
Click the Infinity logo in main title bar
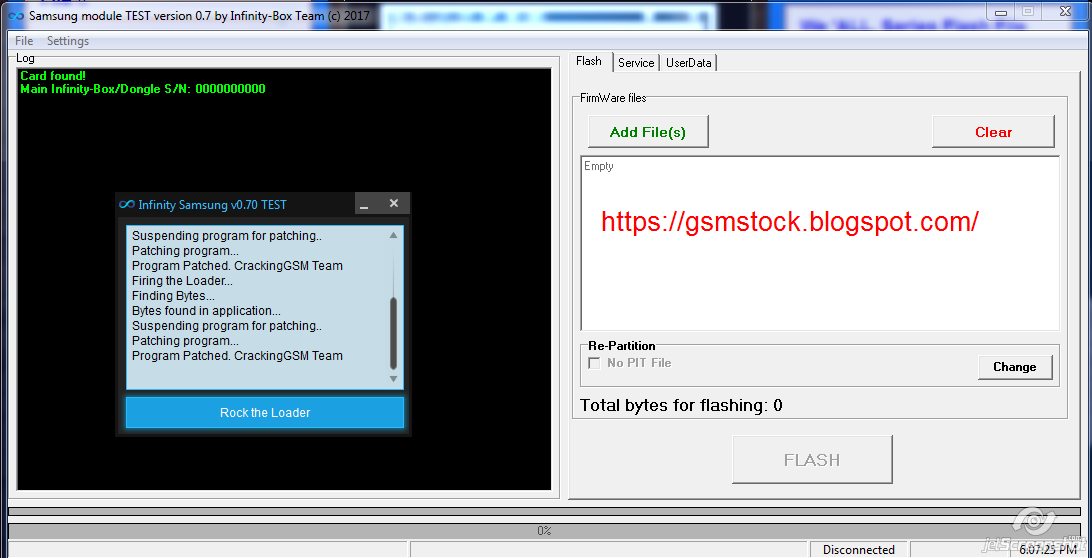pyautogui.click(x=15, y=15)
